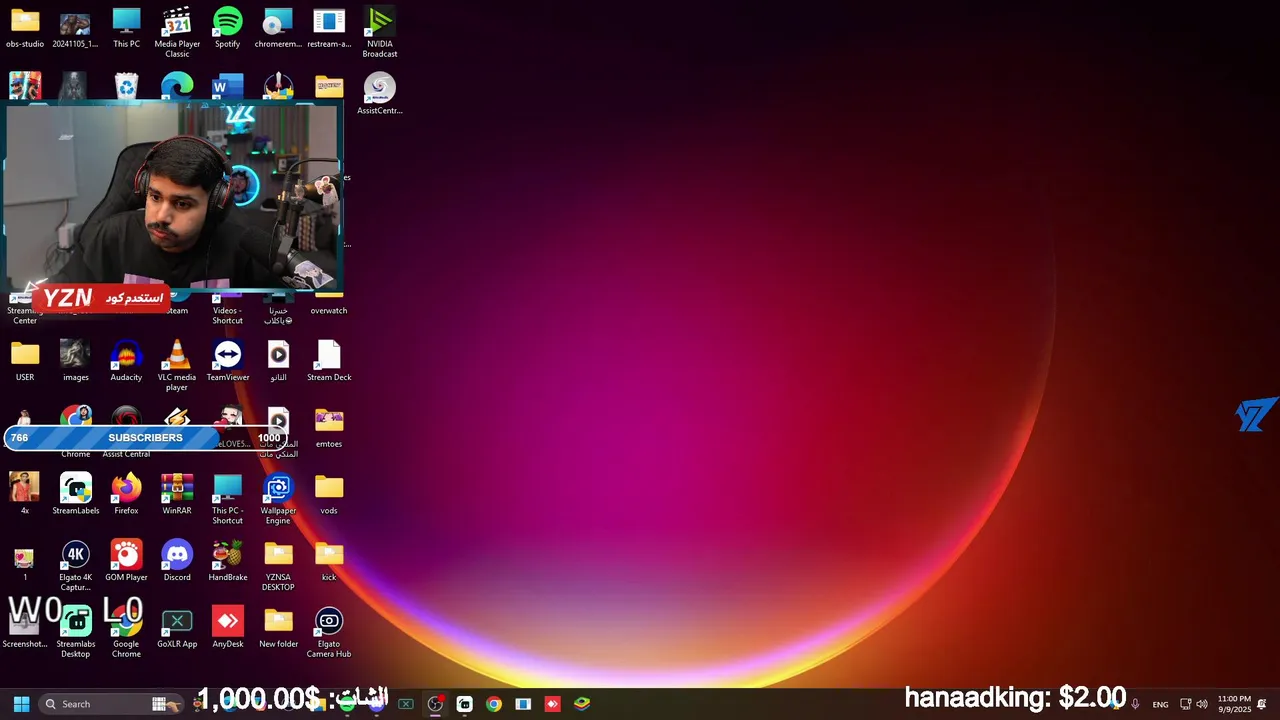Launch StreamLabels from the desktop

[x=75, y=494]
